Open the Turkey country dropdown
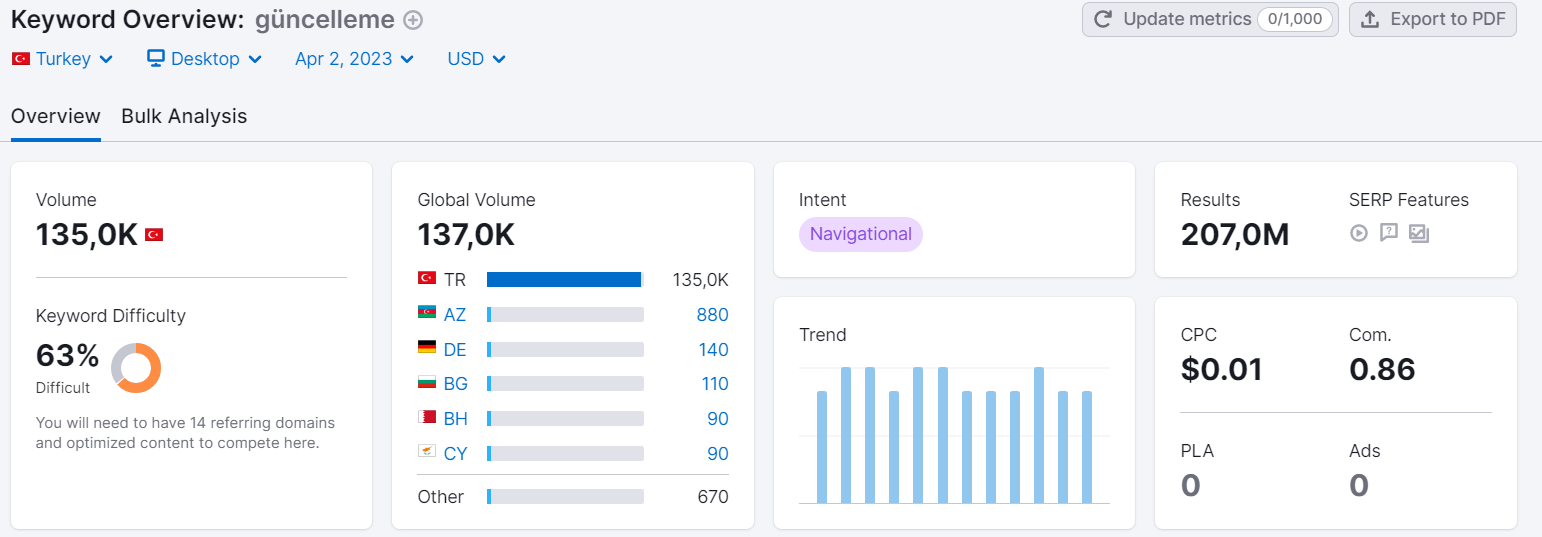1542x537 pixels. pos(62,59)
